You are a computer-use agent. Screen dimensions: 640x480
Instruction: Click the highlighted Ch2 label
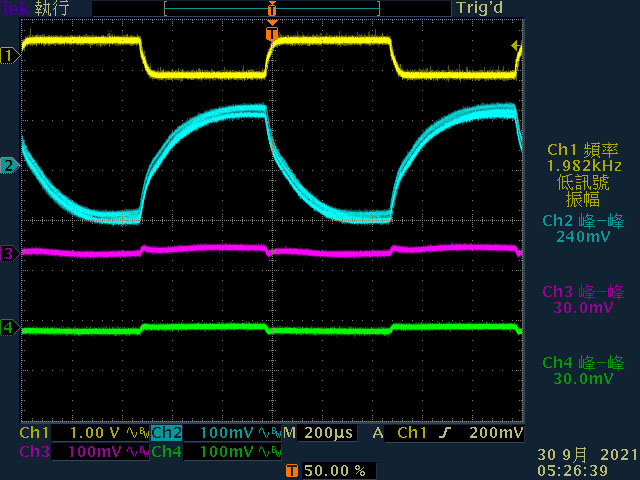pyautogui.click(x=167, y=433)
